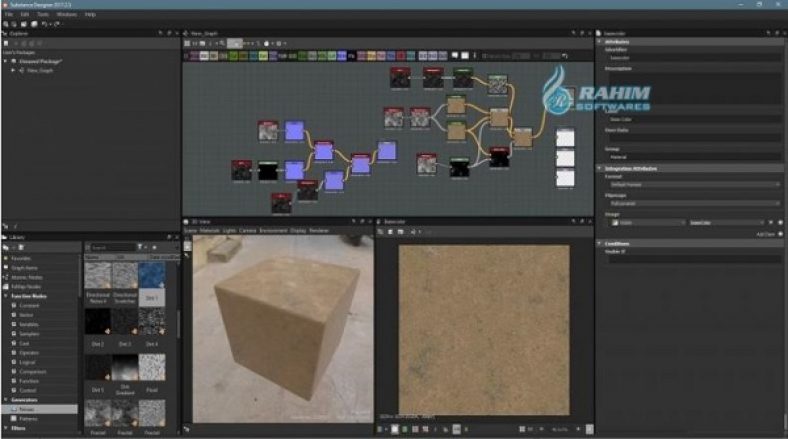Expand the New_Graph tree node
Image resolution: width=788 pixels, height=439 pixels.
click(13, 70)
